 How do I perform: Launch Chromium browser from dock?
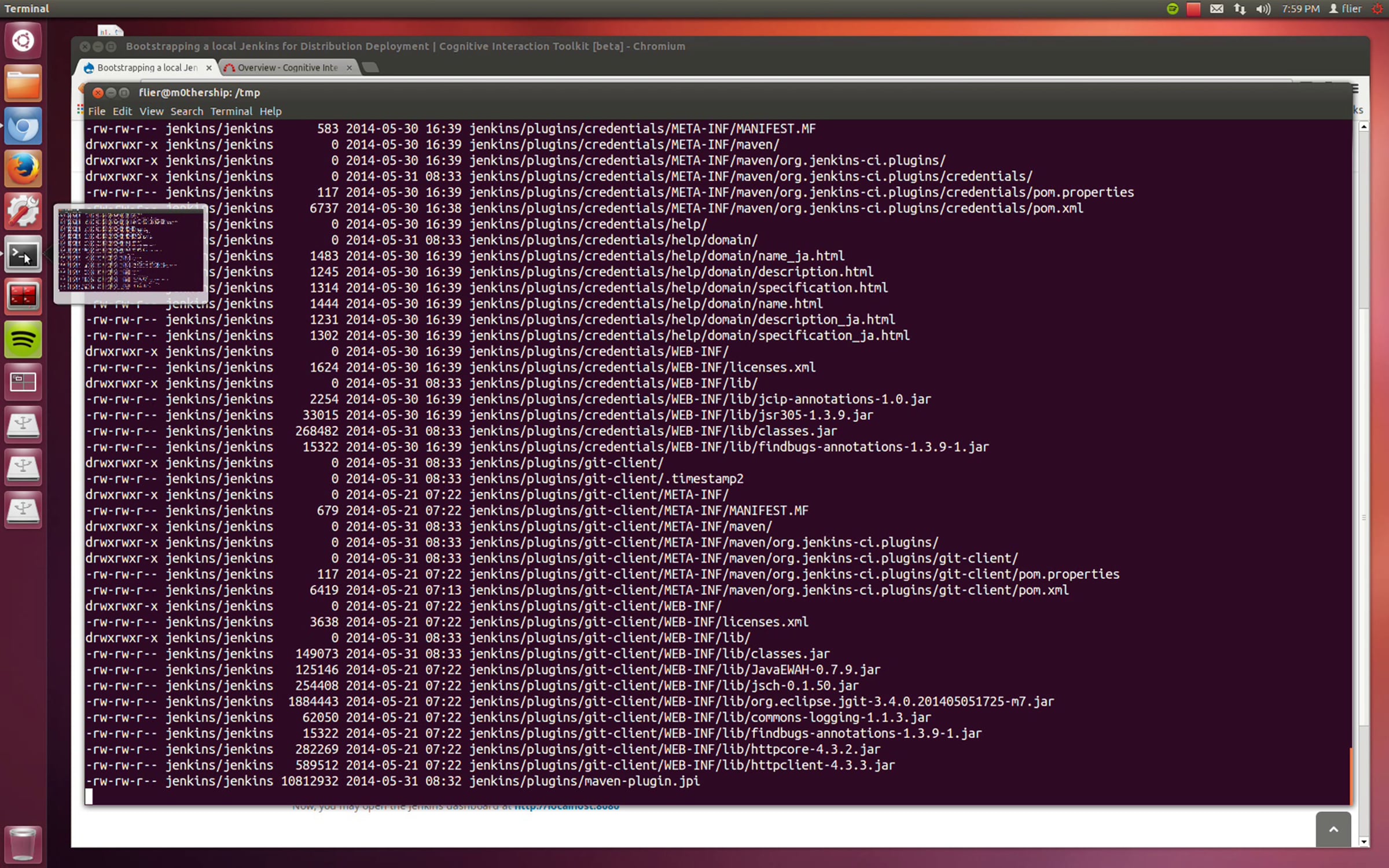23,127
